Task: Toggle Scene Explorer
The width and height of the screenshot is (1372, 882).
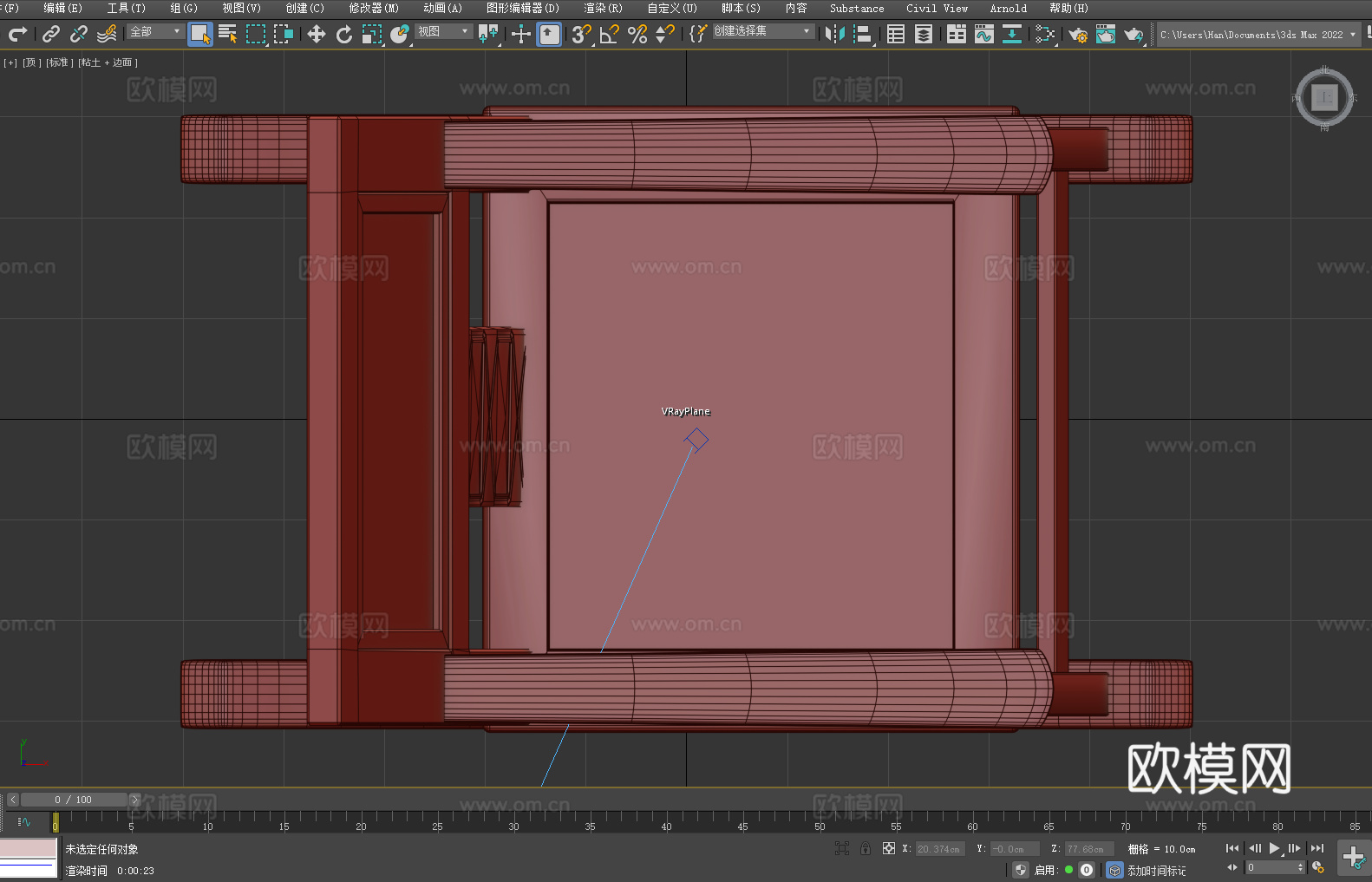Action: pos(896,34)
